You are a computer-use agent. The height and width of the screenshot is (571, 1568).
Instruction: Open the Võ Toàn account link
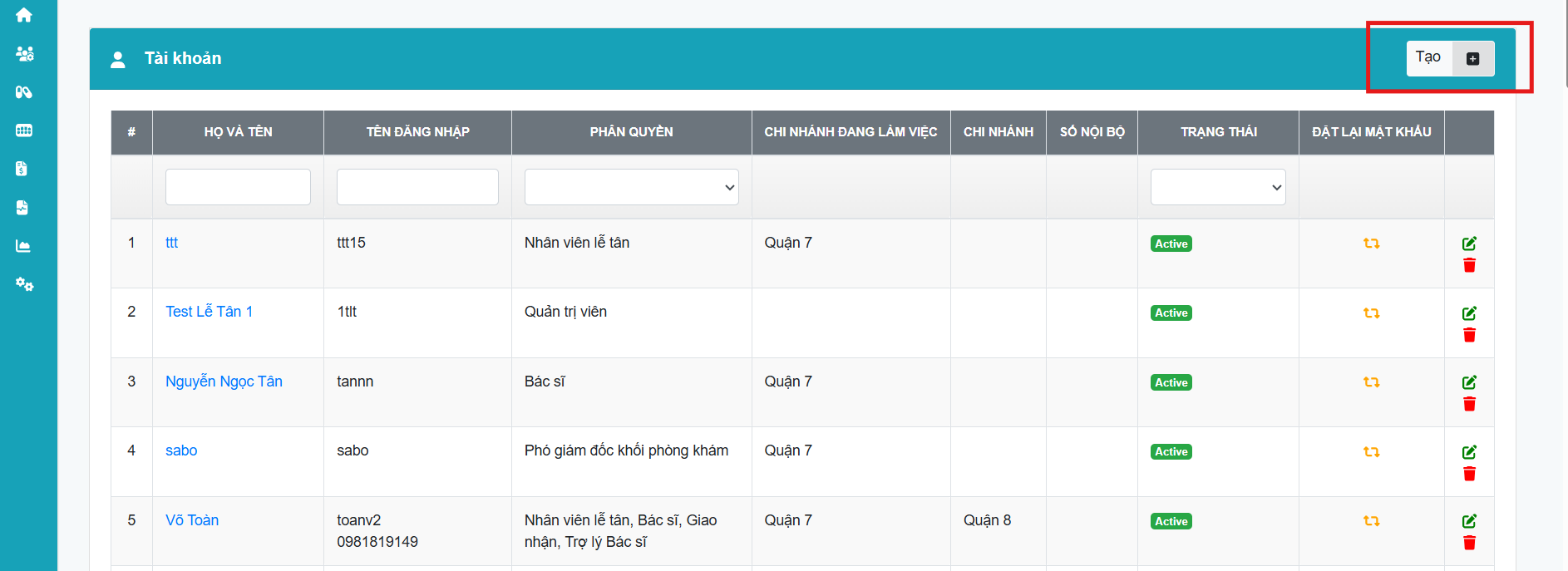(x=192, y=520)
